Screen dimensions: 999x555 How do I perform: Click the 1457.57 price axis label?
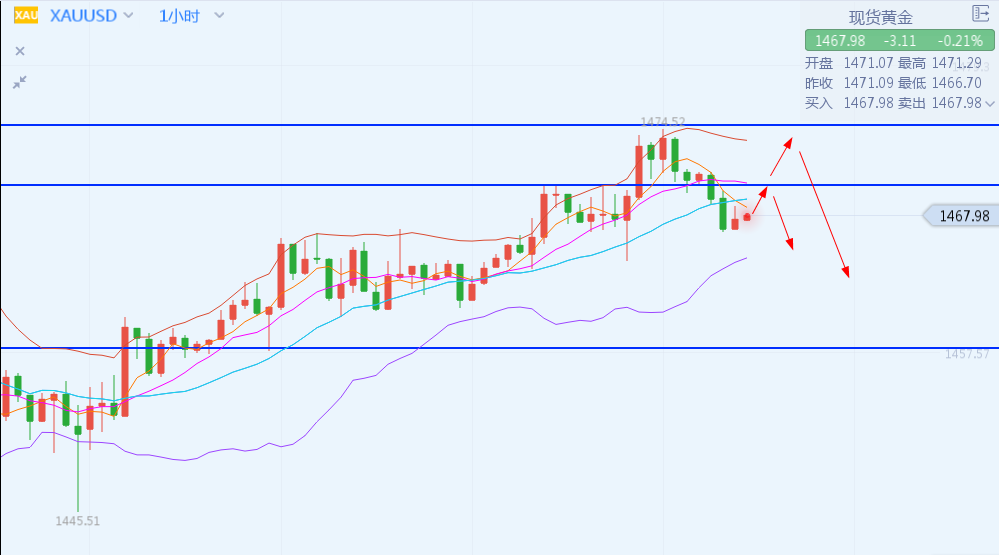coord(966,354)
